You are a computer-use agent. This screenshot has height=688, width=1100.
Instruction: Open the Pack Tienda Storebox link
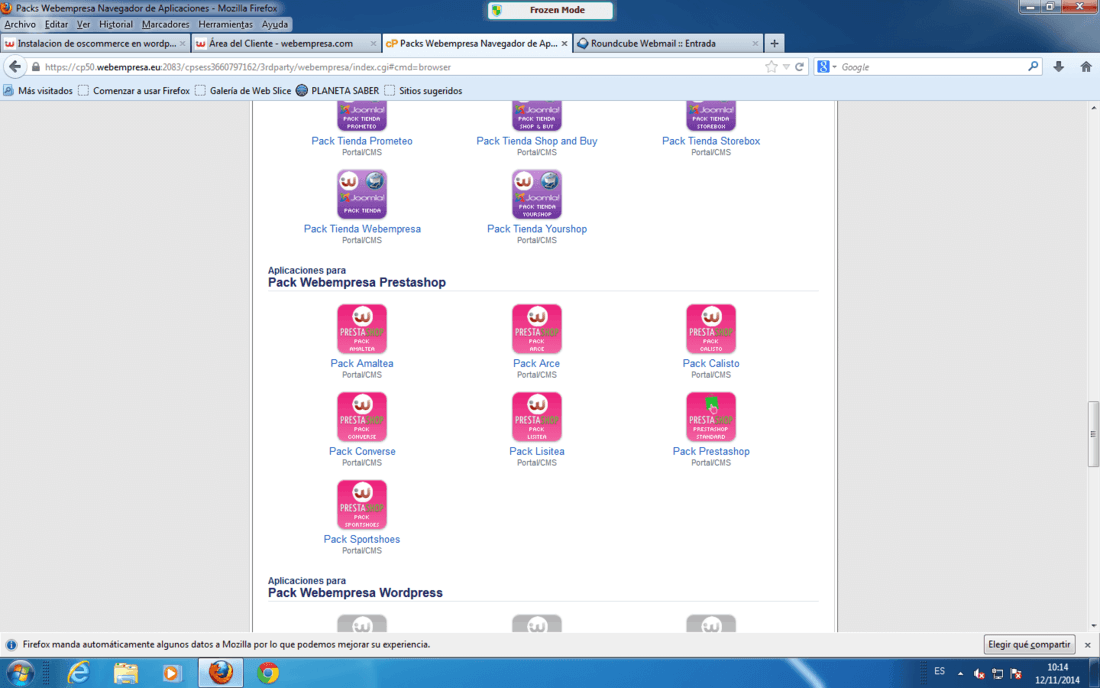(711, 141)
